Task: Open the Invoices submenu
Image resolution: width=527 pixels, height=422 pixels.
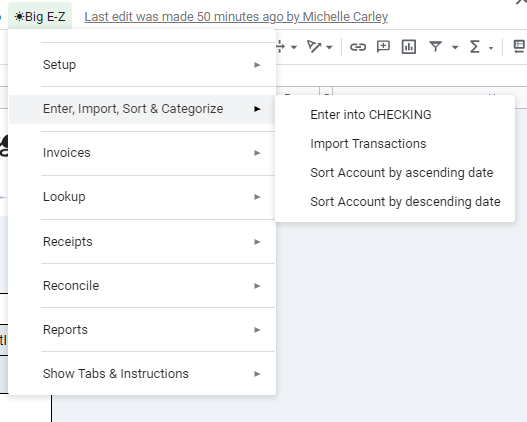Action: tap(142, 153)
